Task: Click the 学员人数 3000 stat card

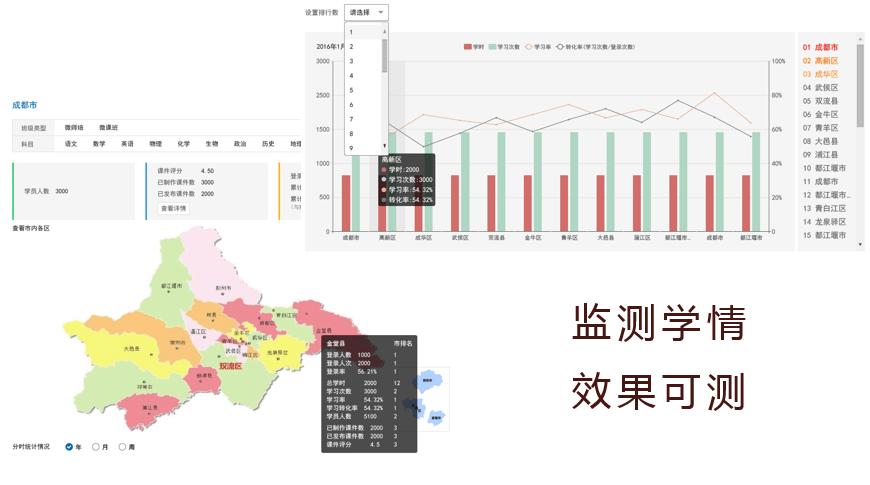Action: click(74, 191)
